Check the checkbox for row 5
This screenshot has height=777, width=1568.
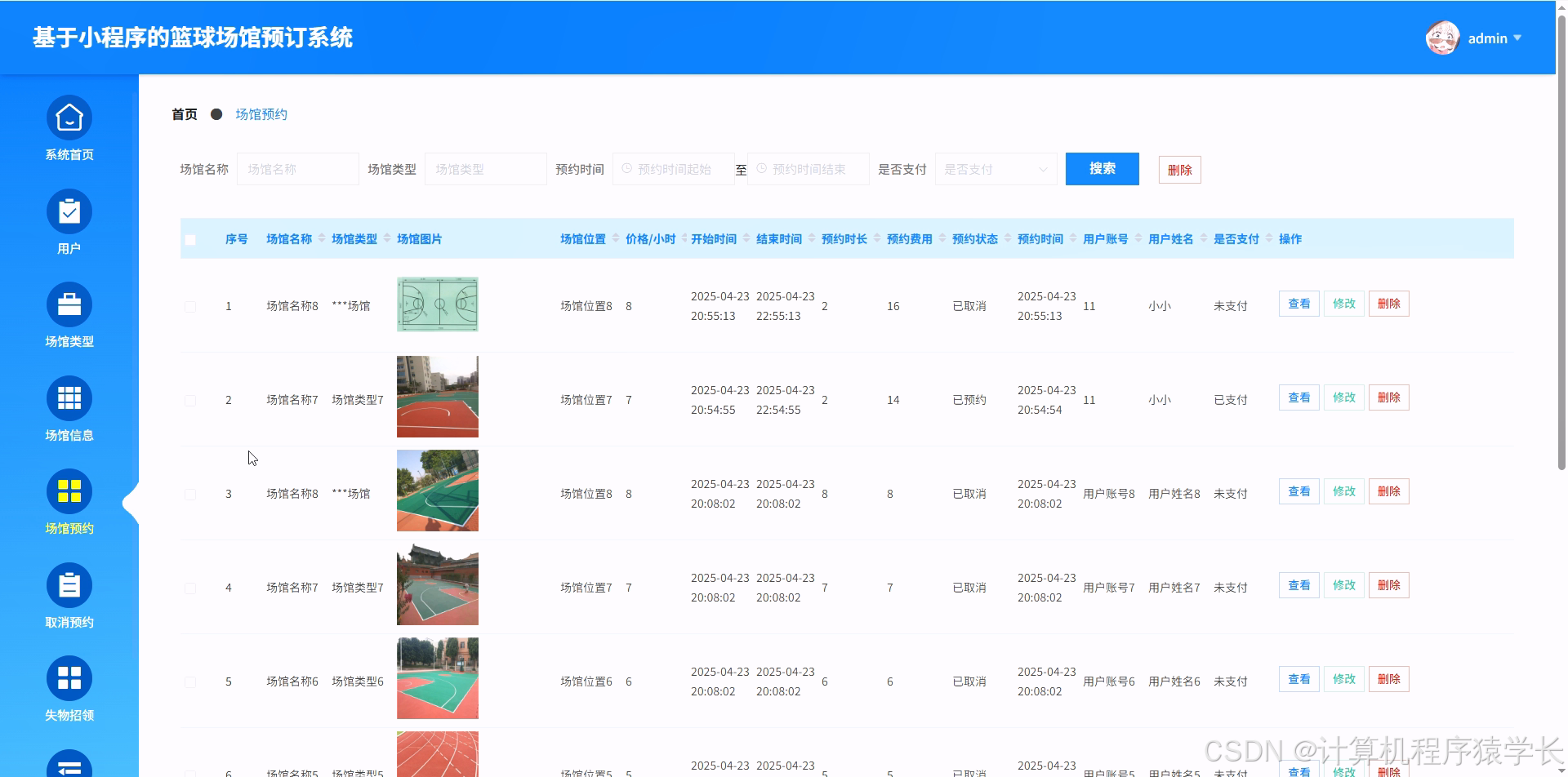point(190,681)
